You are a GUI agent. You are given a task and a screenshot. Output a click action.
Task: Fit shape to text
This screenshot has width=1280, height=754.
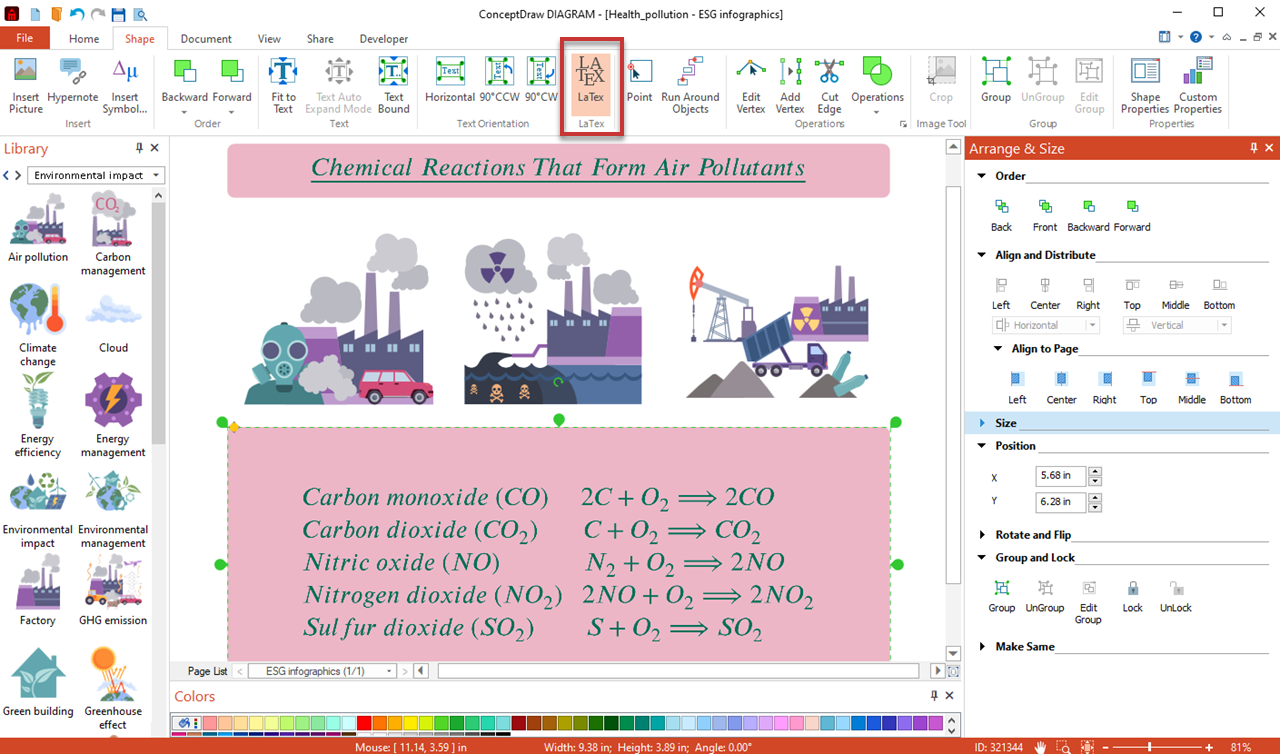point(283,86)
